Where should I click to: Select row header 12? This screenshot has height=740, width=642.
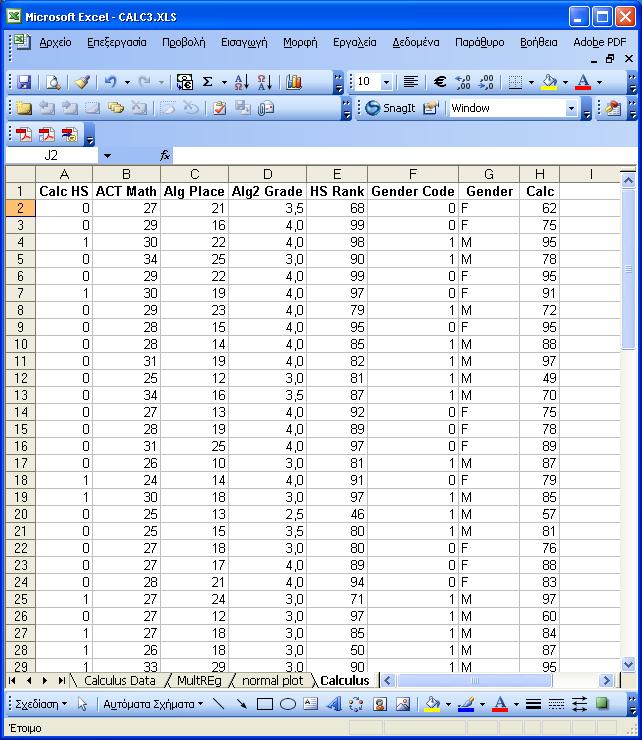20,378
